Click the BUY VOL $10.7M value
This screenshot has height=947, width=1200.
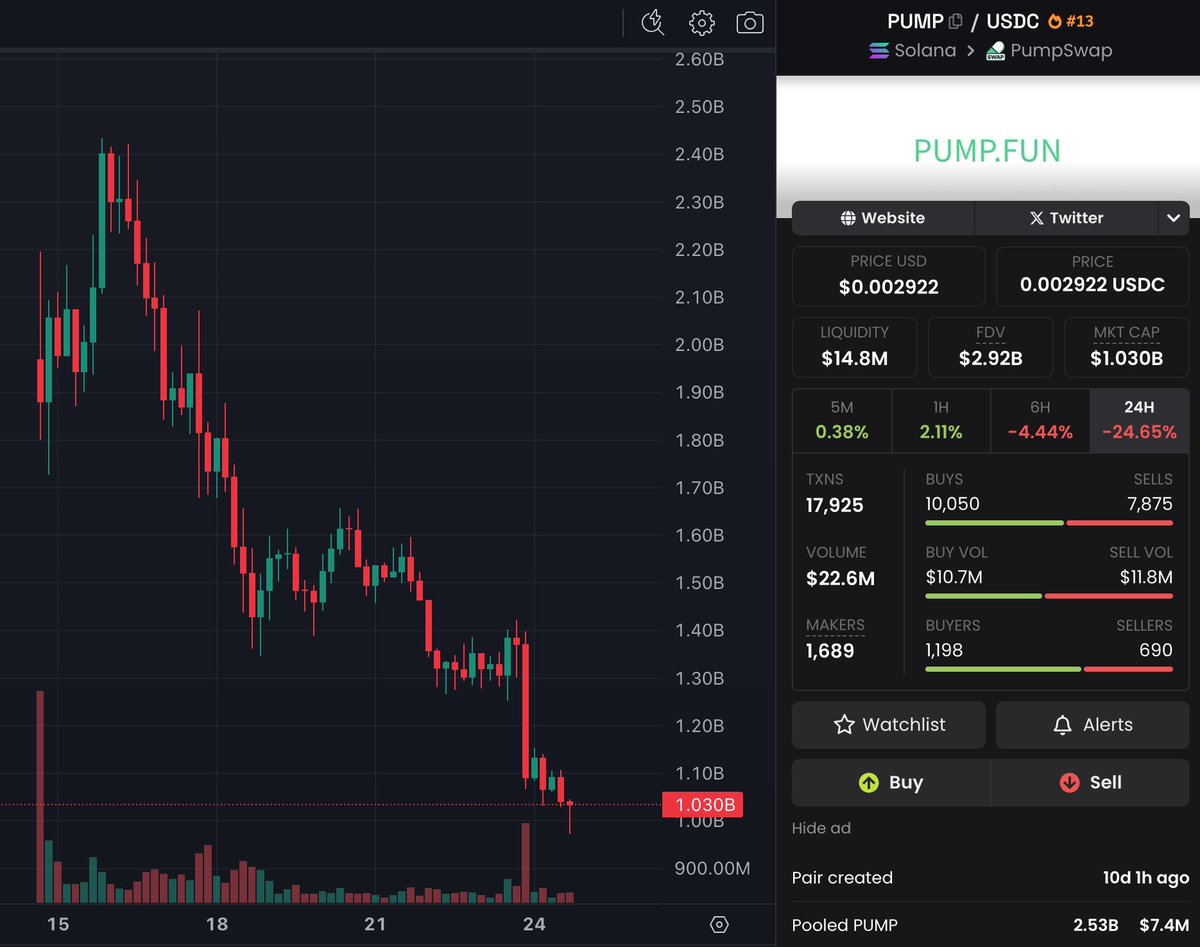point(954,577)
